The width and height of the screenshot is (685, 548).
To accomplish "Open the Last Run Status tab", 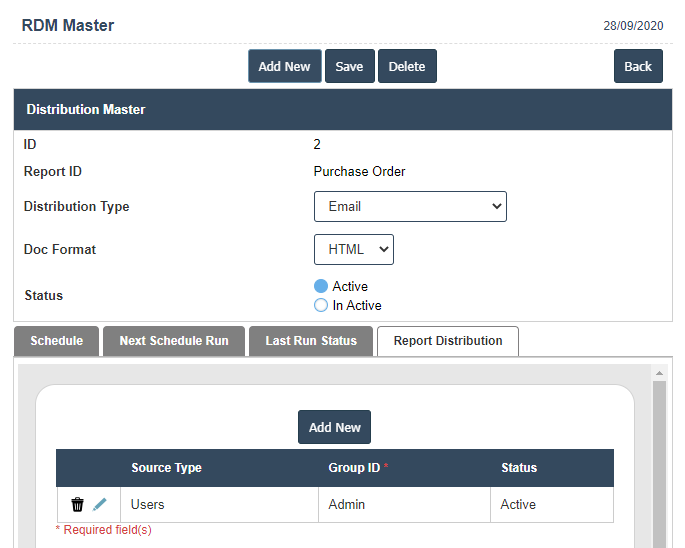I will (311, 341).
